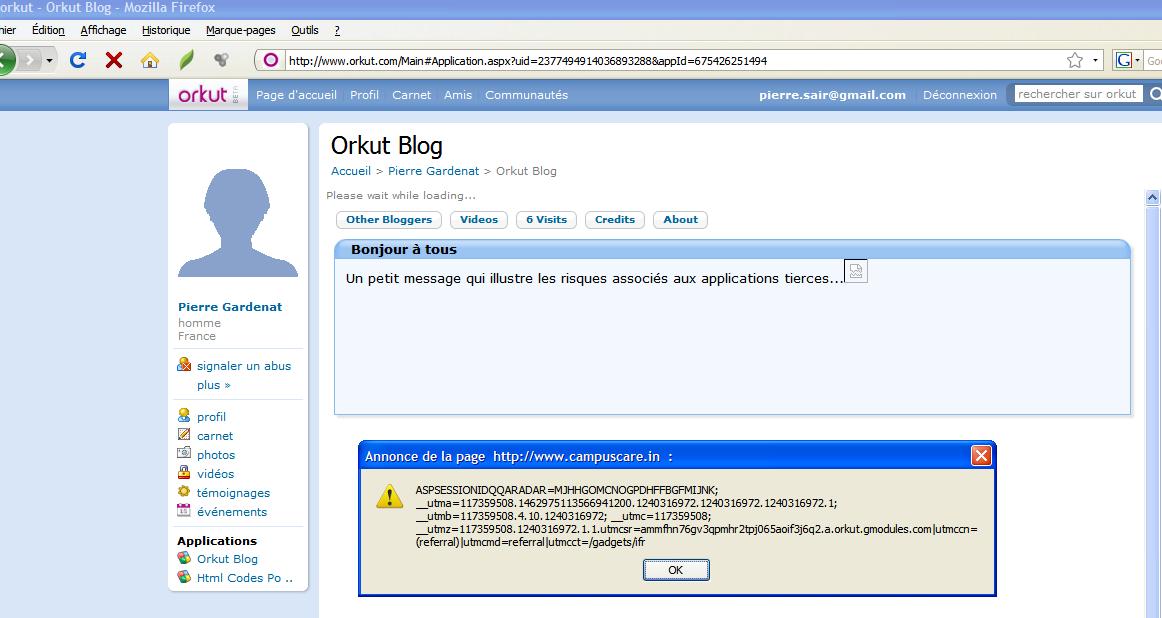Open the 'Html Codes Po ..' application link
Image resolution: width=1162 pixels, height=618 pixels.
pyautogui.click(x=245, y=578)
